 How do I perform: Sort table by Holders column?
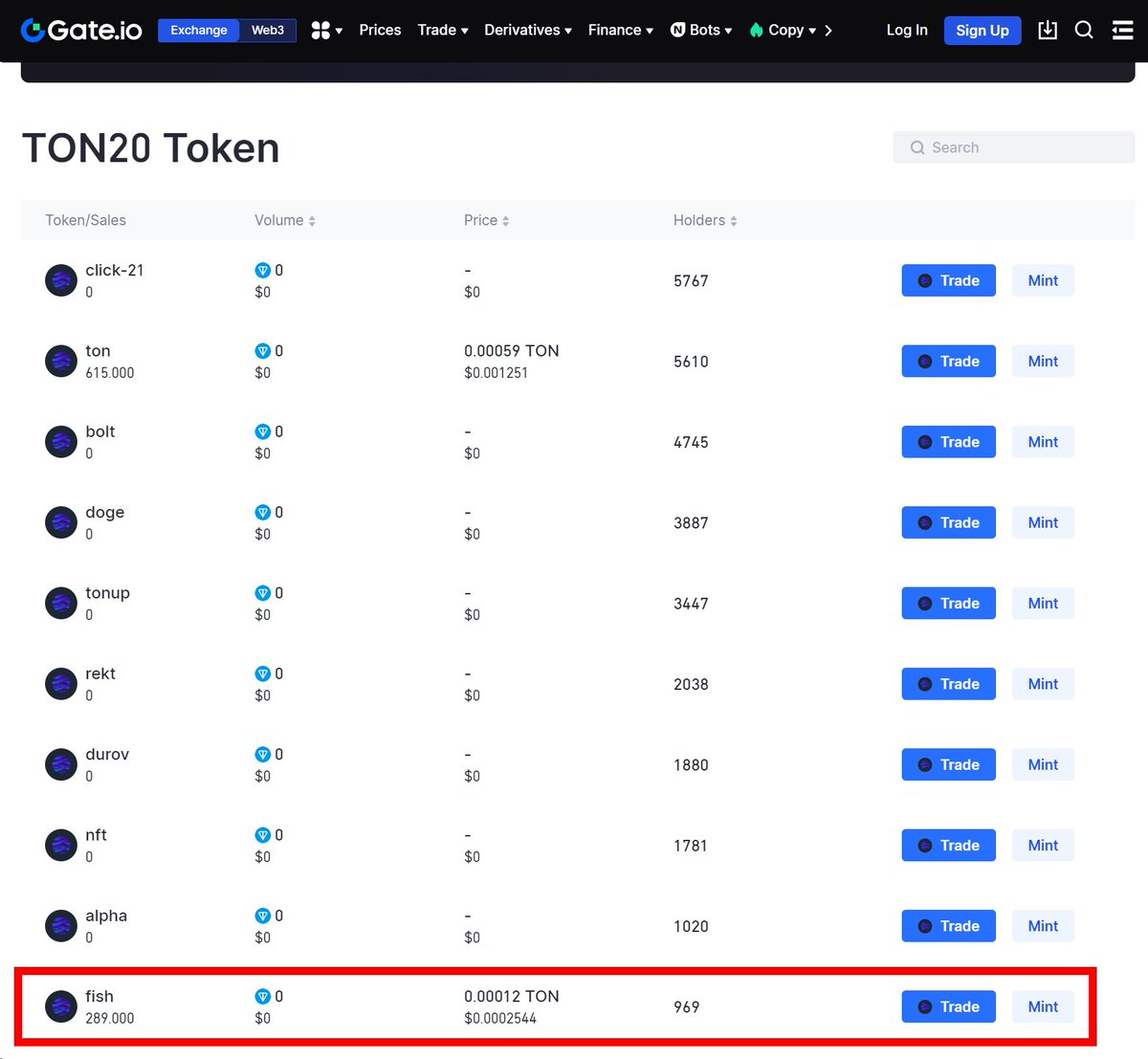(705, 220)
